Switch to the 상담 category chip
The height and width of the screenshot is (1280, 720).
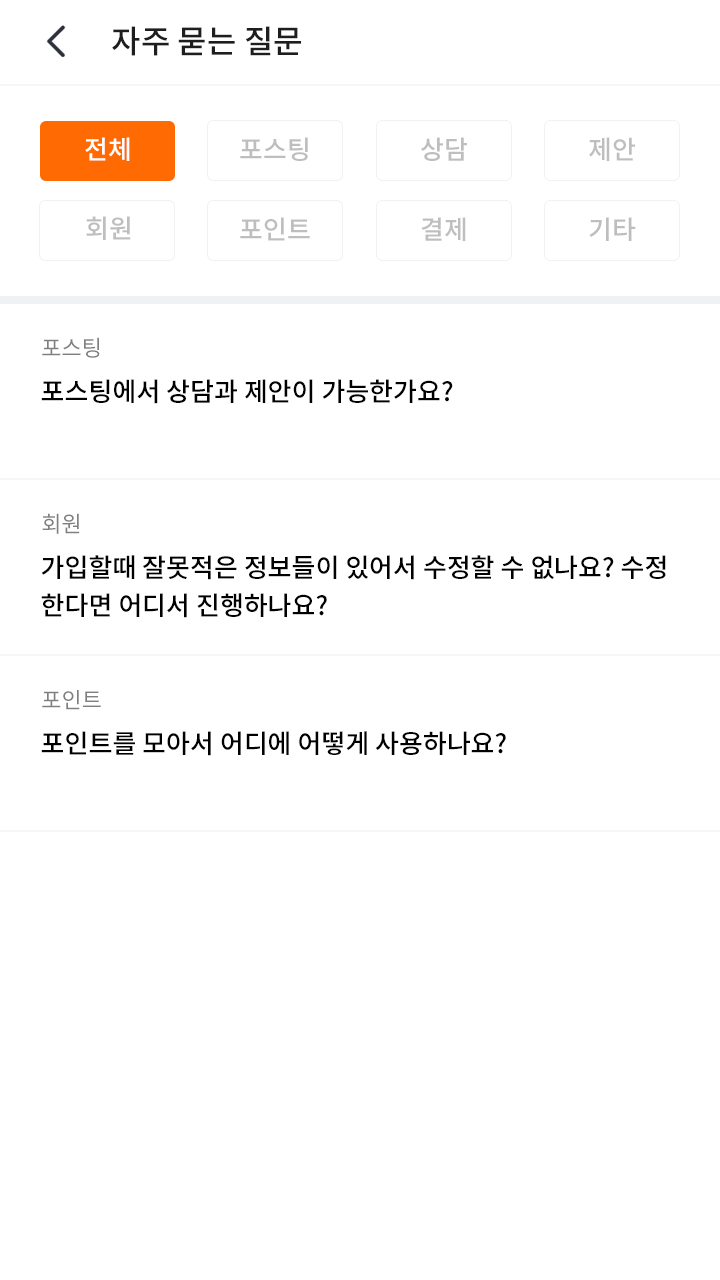444,151
